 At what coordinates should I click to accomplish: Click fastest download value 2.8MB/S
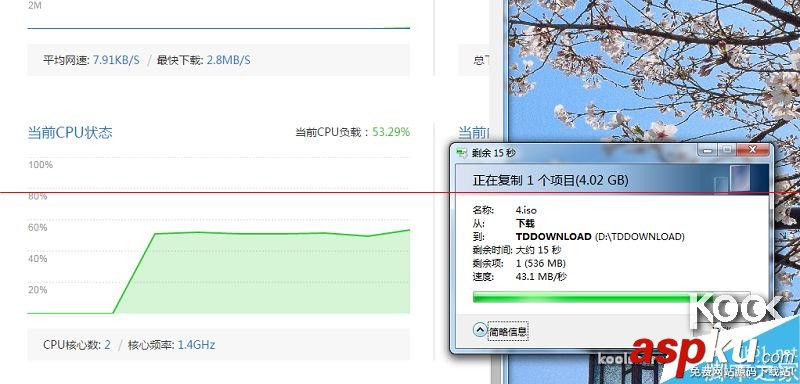pos(228,60)
